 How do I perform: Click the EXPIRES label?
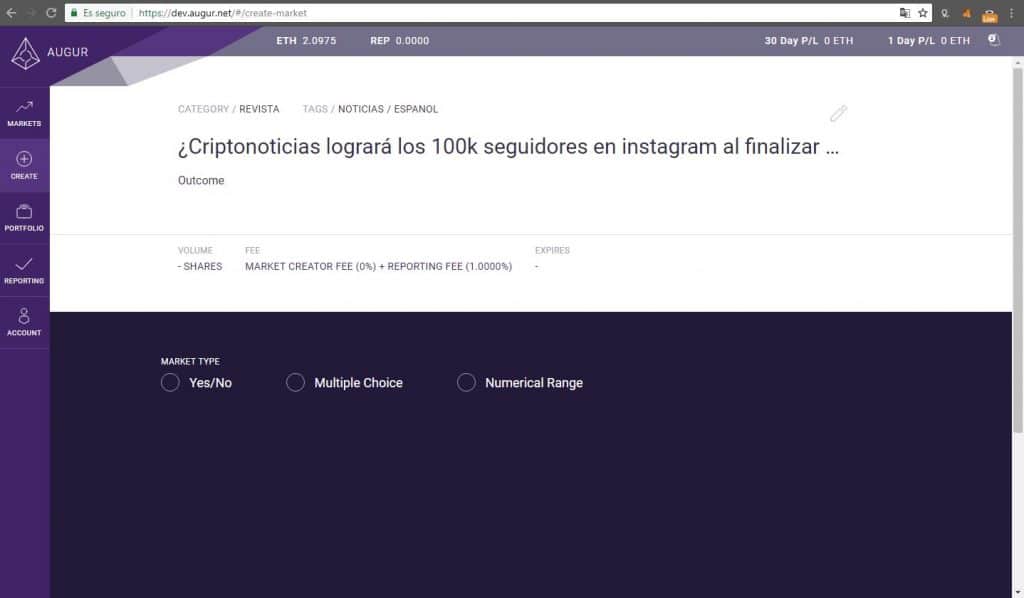[x=552, y=250]
